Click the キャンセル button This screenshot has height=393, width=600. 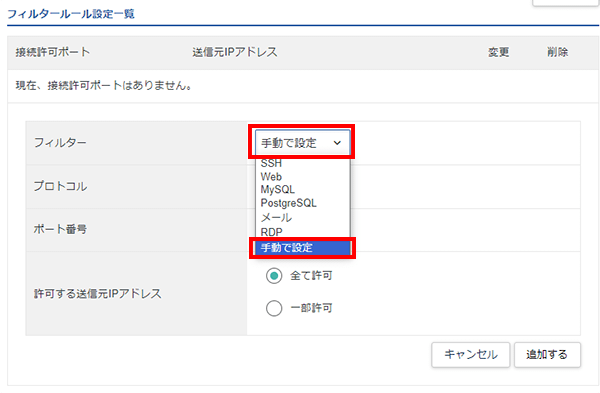point(471,355)
